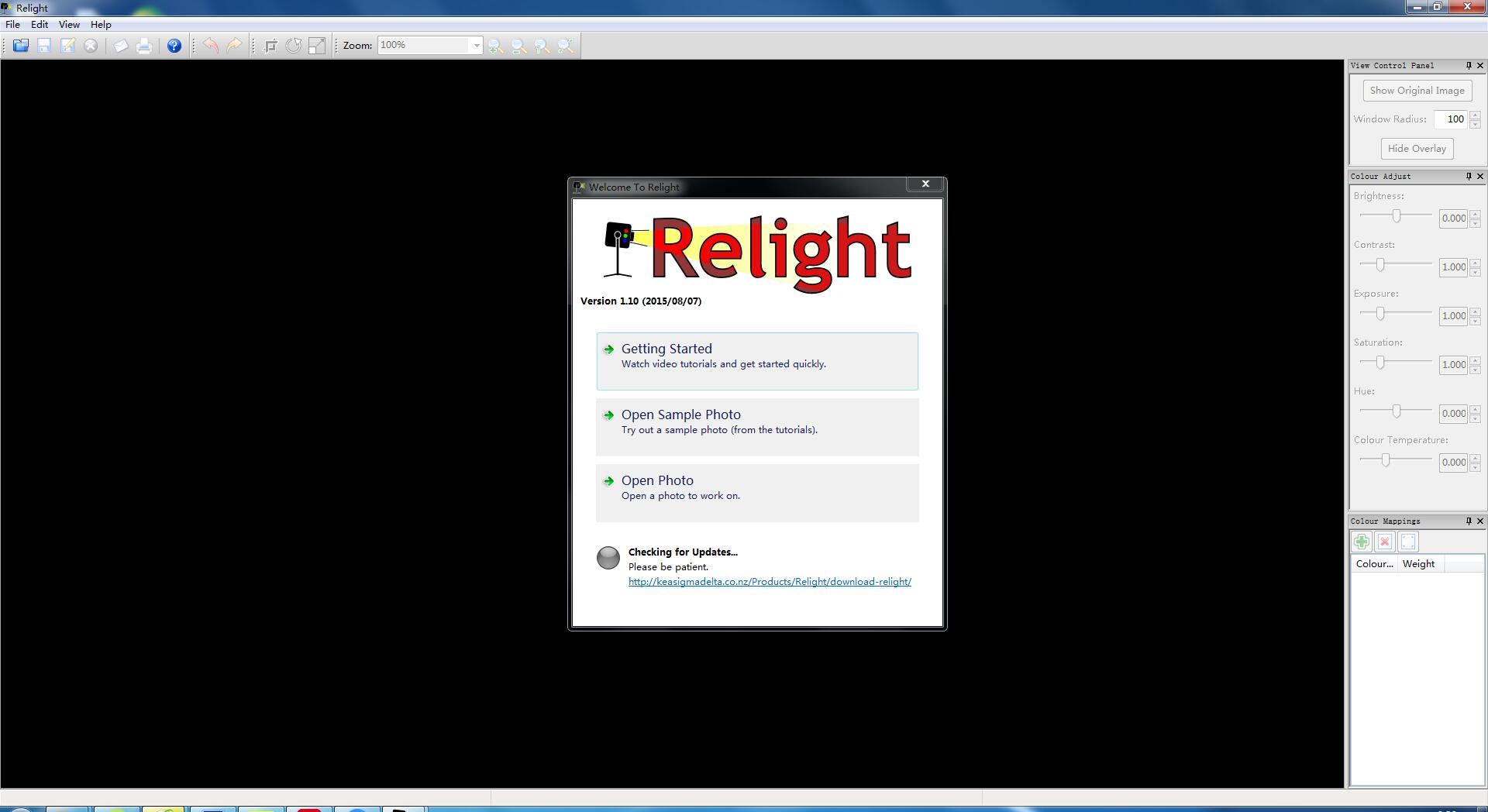Screen dimensions: 1488x812
Task: Click the Print icon in the toolbar
Action: pos(144,45)
